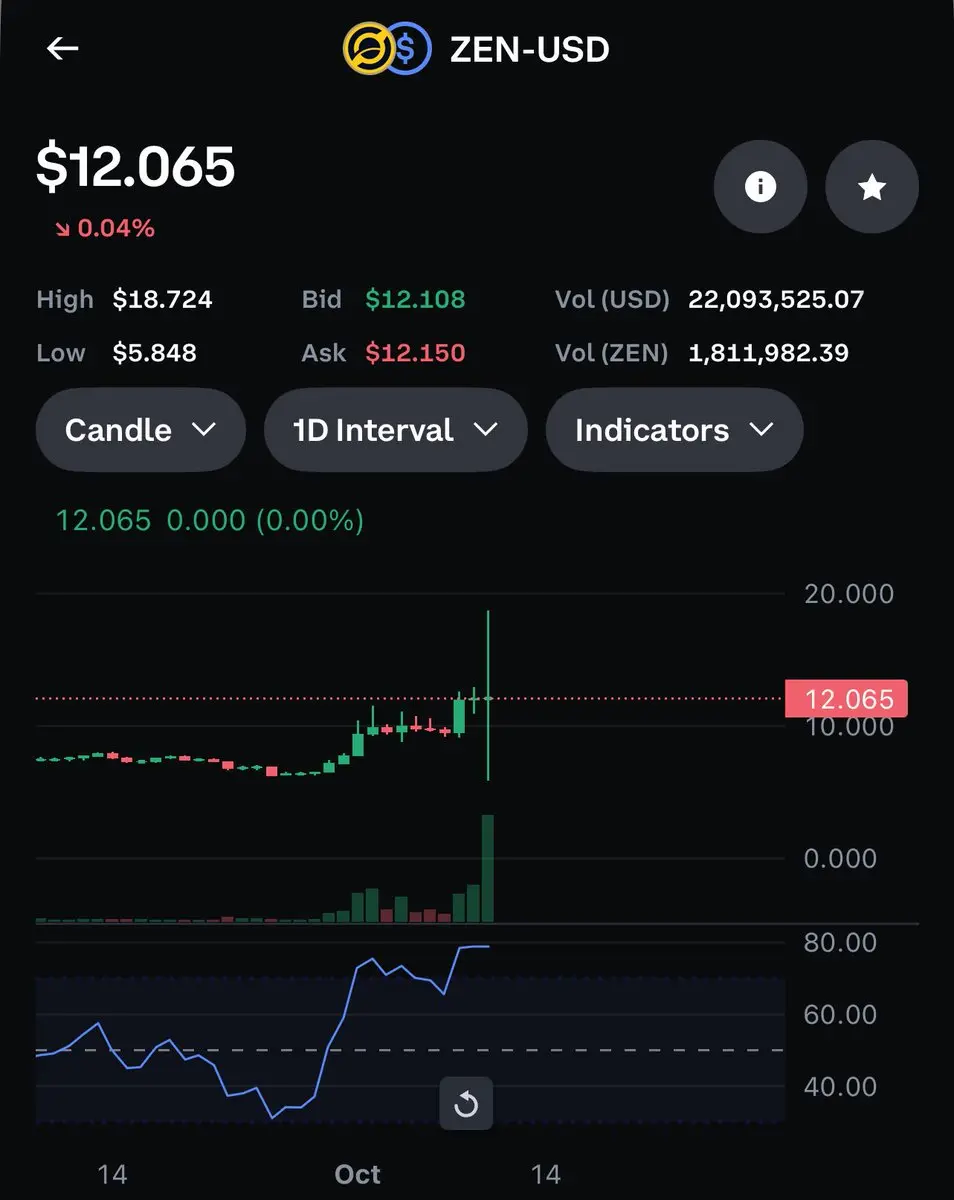The height and width of the screenshot is (1200, 954).
Task: Tap the 60.00 RSI axis label
Action: click(x=840, y=1014)
